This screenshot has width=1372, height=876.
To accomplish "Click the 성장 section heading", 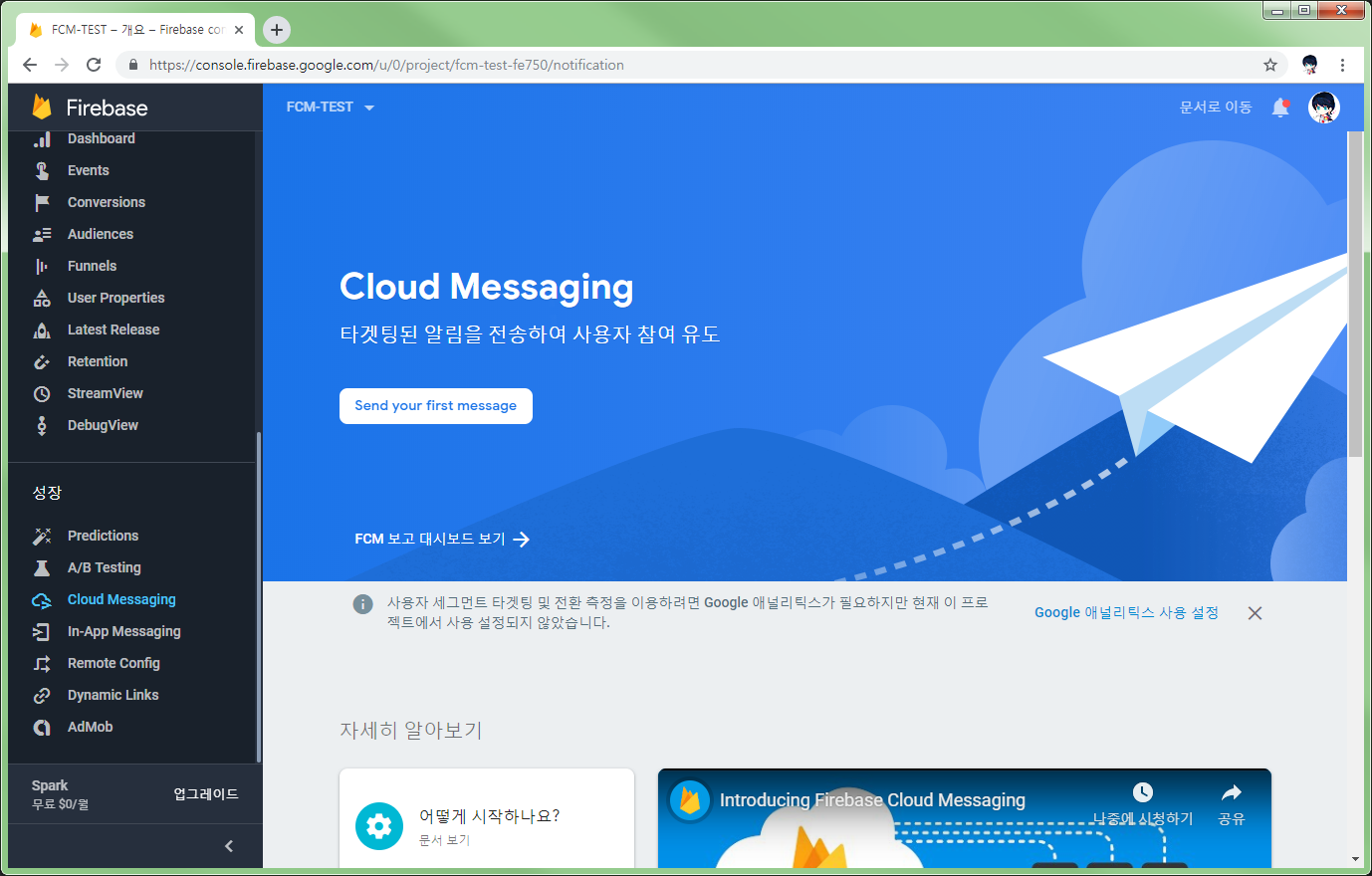I will 47,494.
